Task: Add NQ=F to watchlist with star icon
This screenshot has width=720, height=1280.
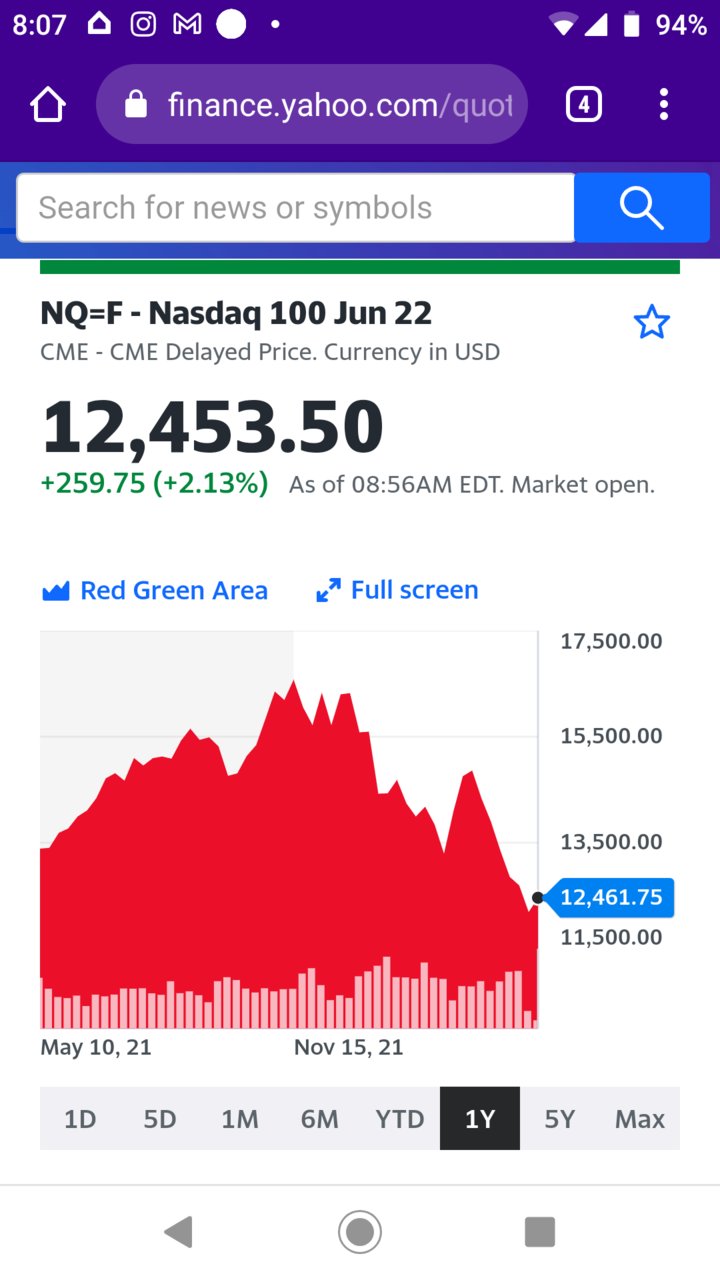Action: click(652, 323)
